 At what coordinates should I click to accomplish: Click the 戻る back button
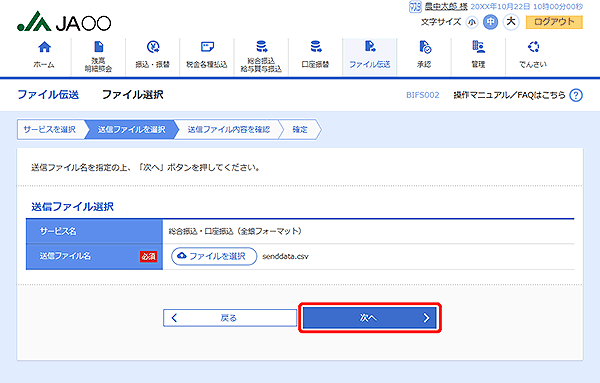coord(230,318)
